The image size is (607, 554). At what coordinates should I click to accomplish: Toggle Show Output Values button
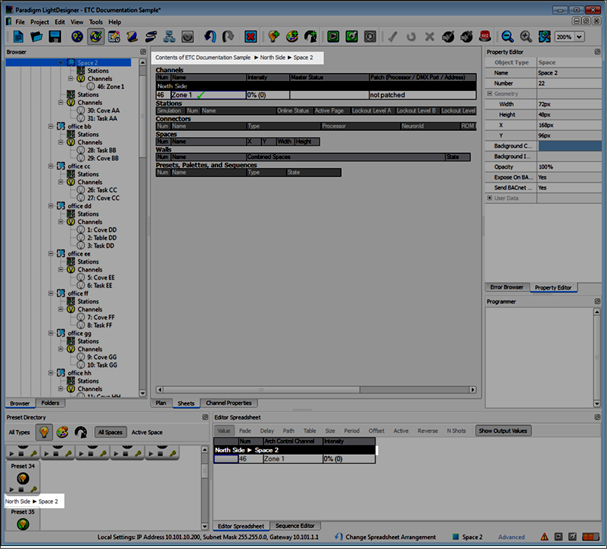503,431
